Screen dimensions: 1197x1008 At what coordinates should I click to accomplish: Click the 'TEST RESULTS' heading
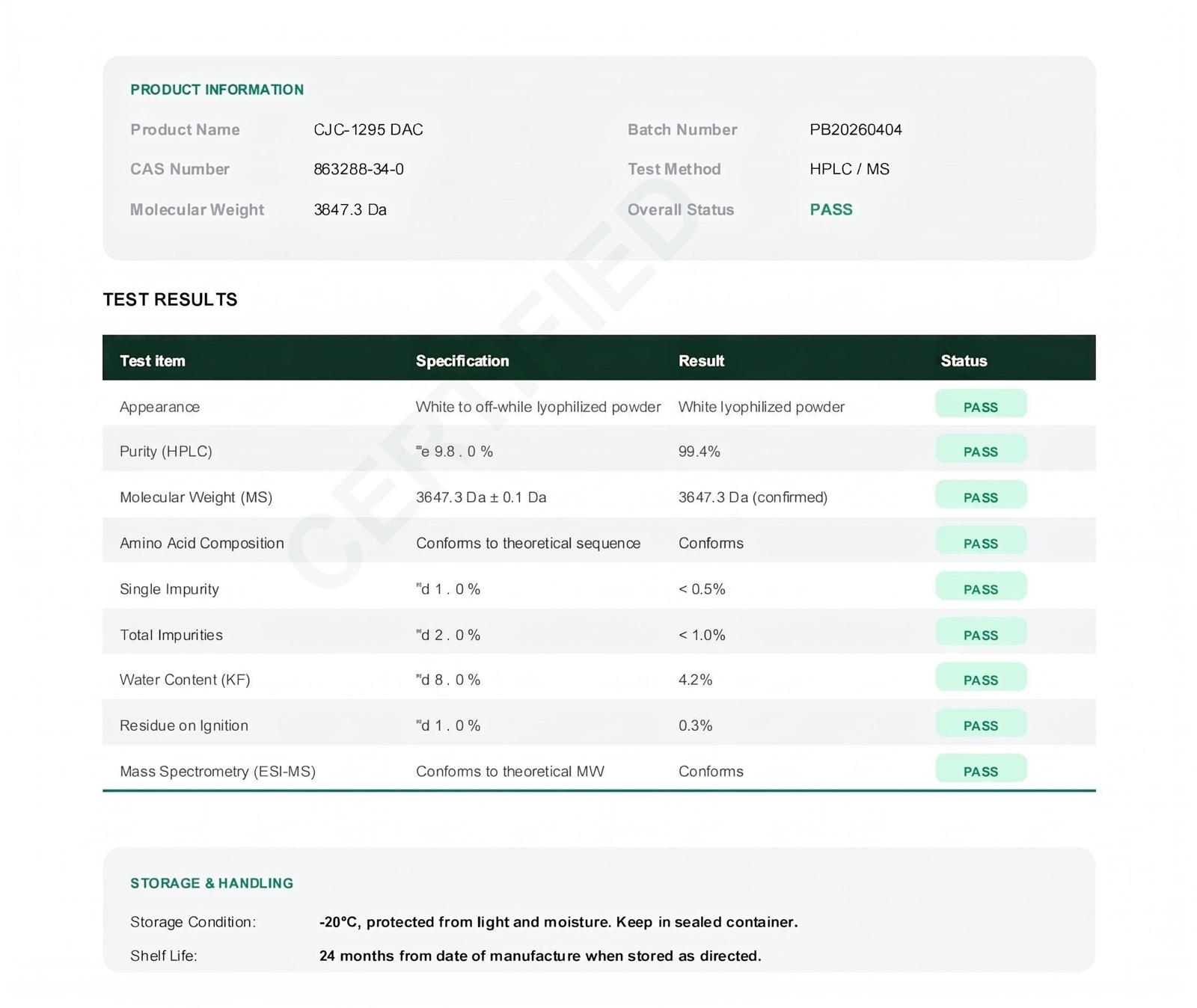point(170,299)
